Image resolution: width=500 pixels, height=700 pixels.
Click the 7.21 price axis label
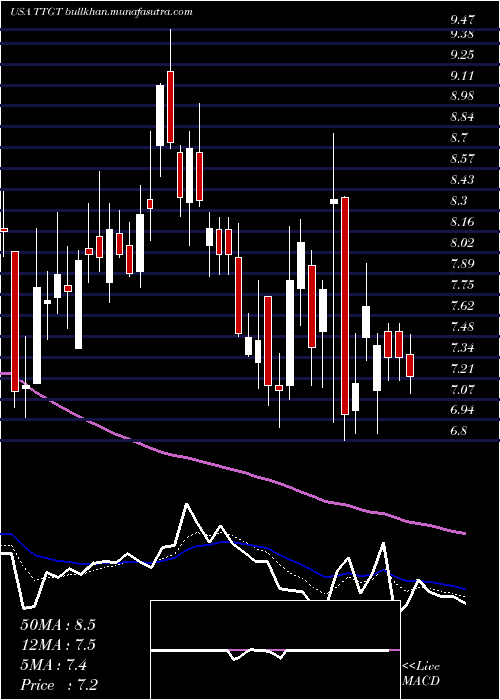pyautogui.click(x=462, y=368)
